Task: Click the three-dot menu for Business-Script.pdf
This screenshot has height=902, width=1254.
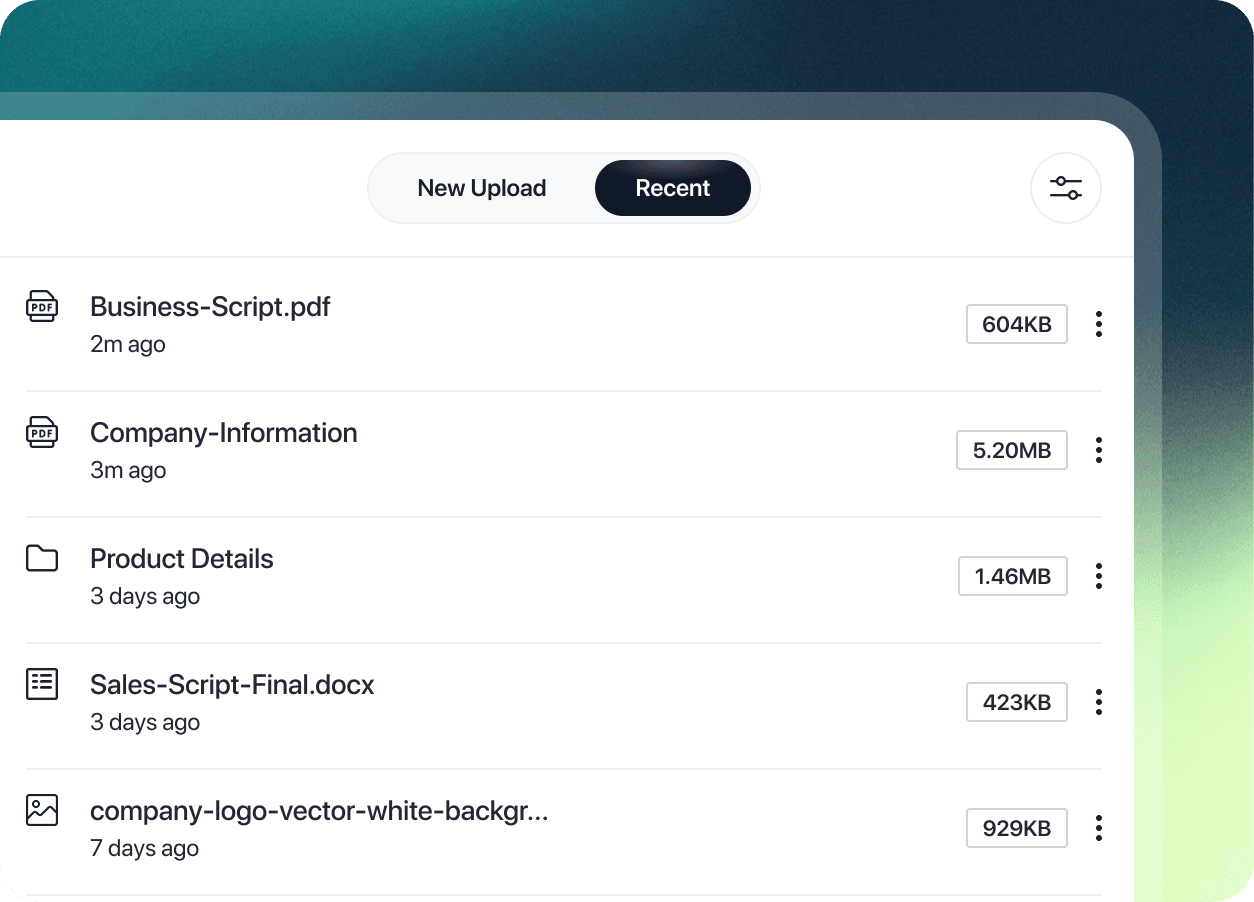Action: point(1098,324)
